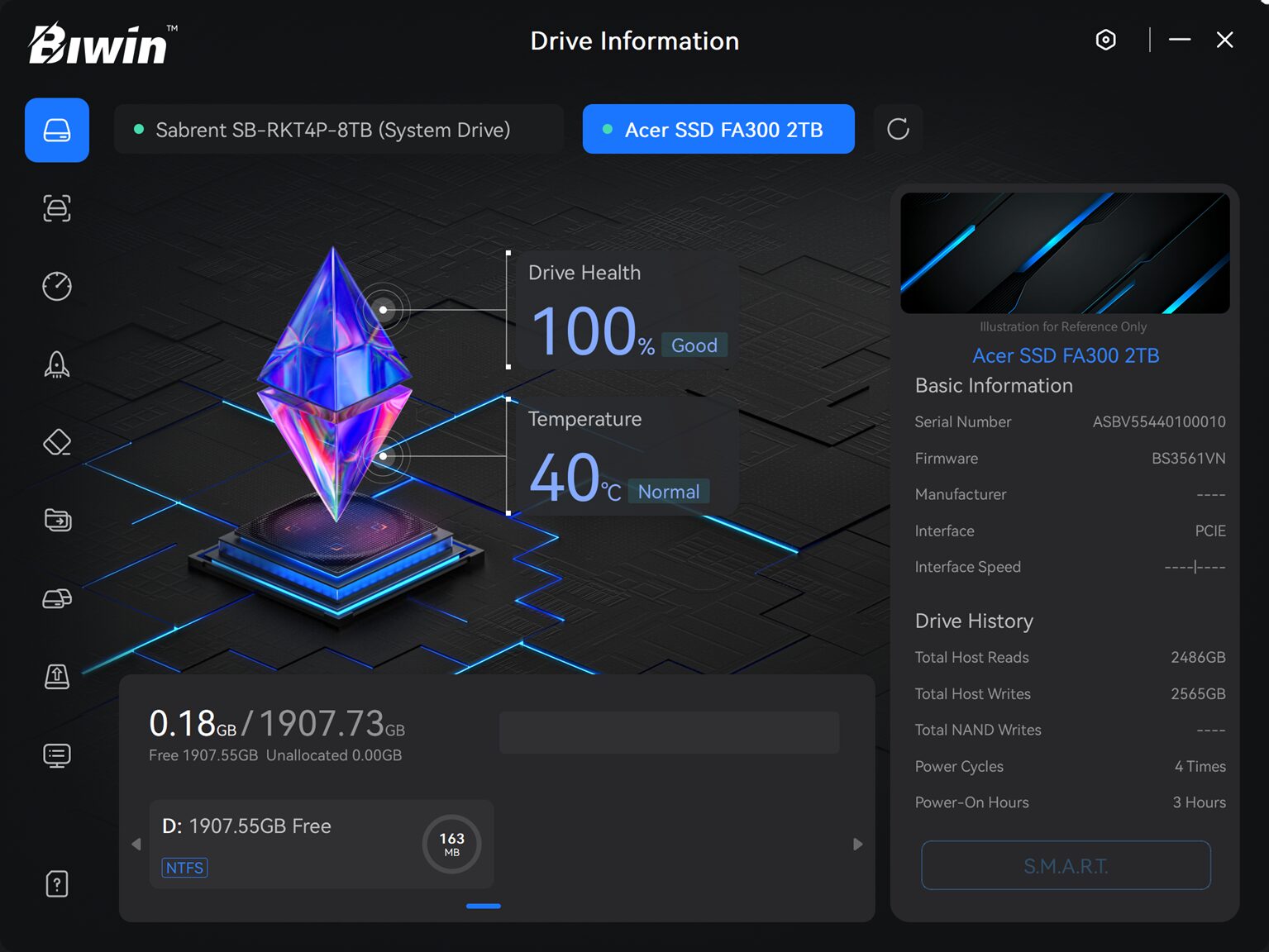The width and height of the screenshot is (1269, 952).
Task: Open the help question mark icon
Action: [x=57, y=884]
